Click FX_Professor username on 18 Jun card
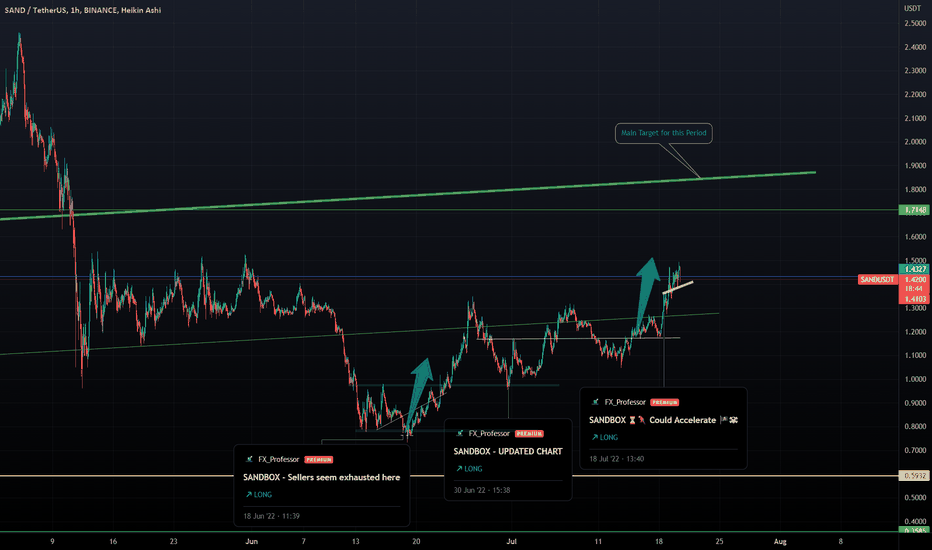Image resolution: width=932 pixels, height=550 pixels. point(279,459)
